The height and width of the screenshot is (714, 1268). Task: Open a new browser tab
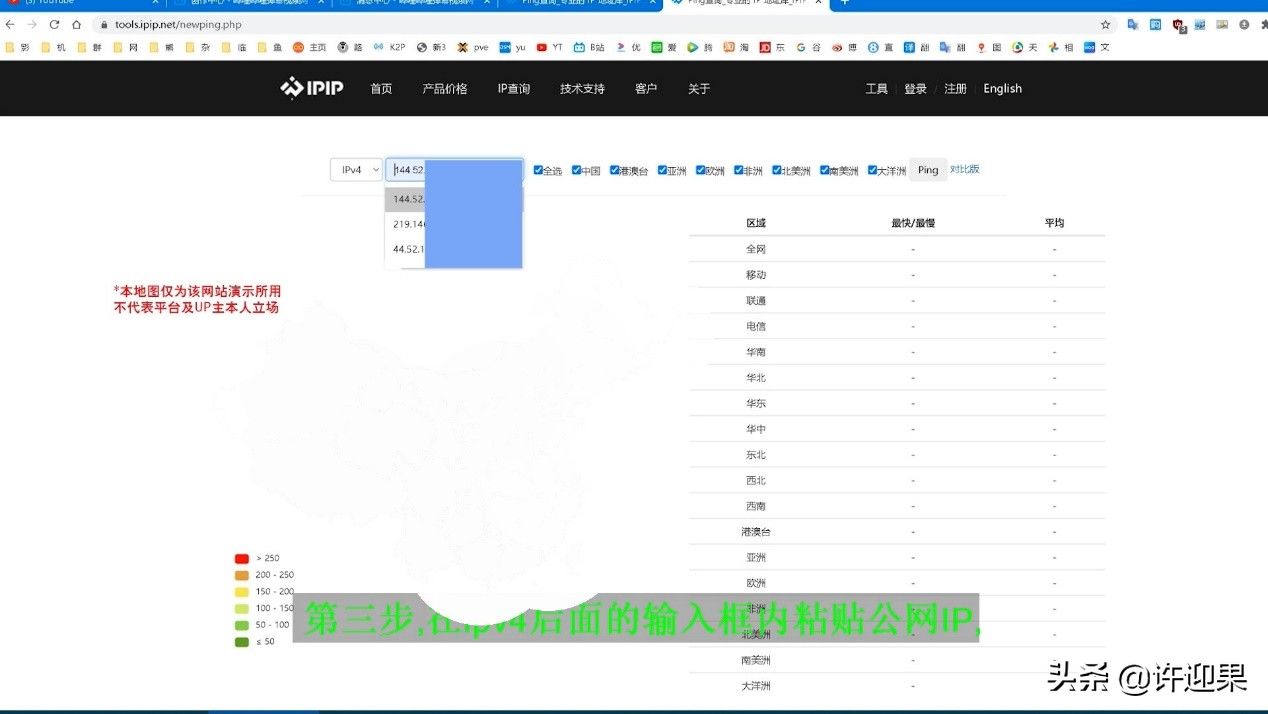coord(844,3)
